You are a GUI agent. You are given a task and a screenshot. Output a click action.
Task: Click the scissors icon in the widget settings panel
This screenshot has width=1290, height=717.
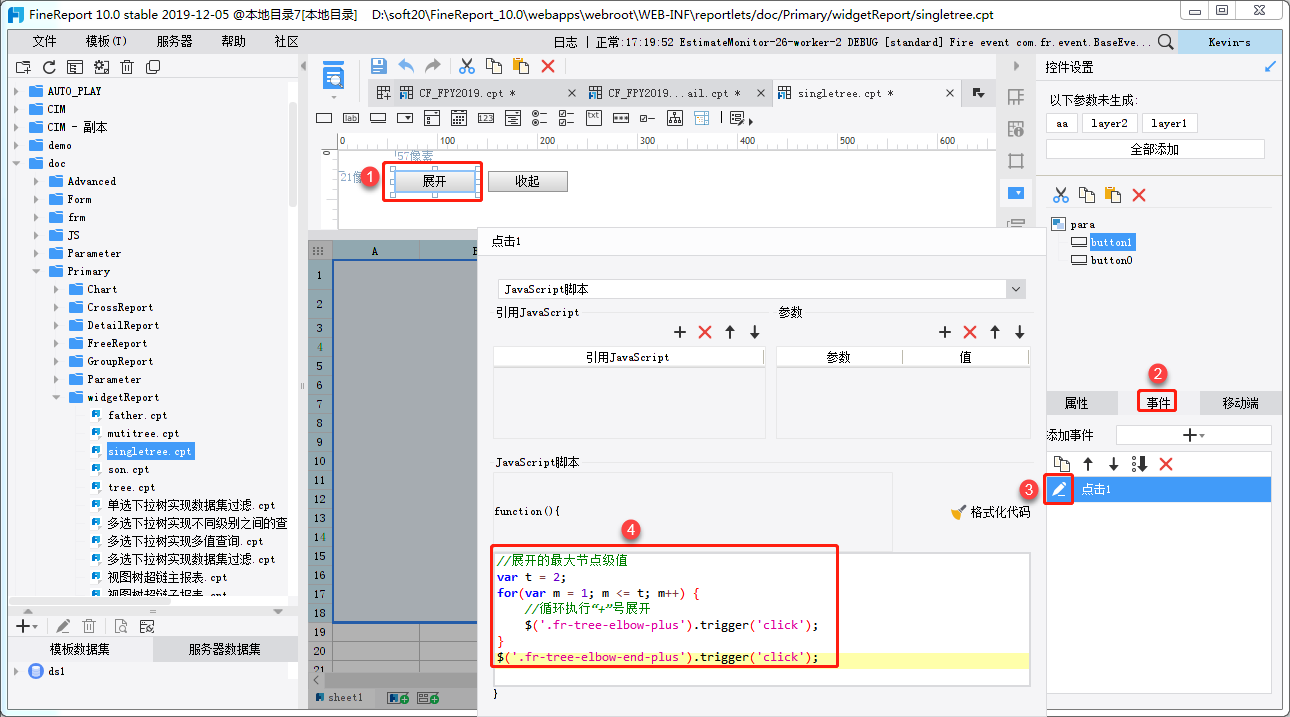click(1061, 195)
